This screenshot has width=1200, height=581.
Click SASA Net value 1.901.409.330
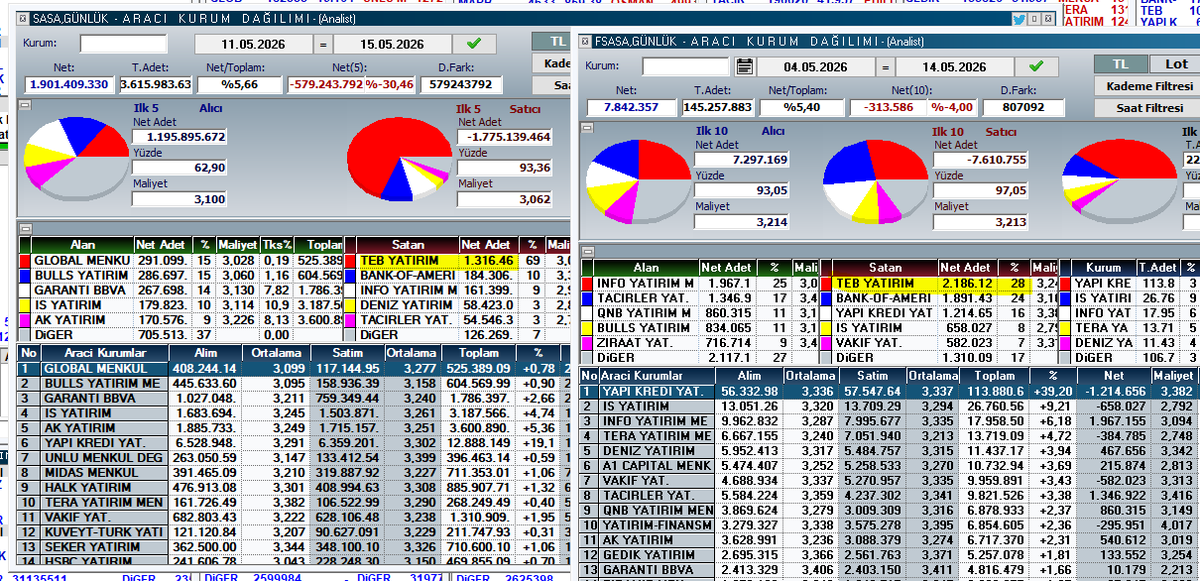click(70, 84)
